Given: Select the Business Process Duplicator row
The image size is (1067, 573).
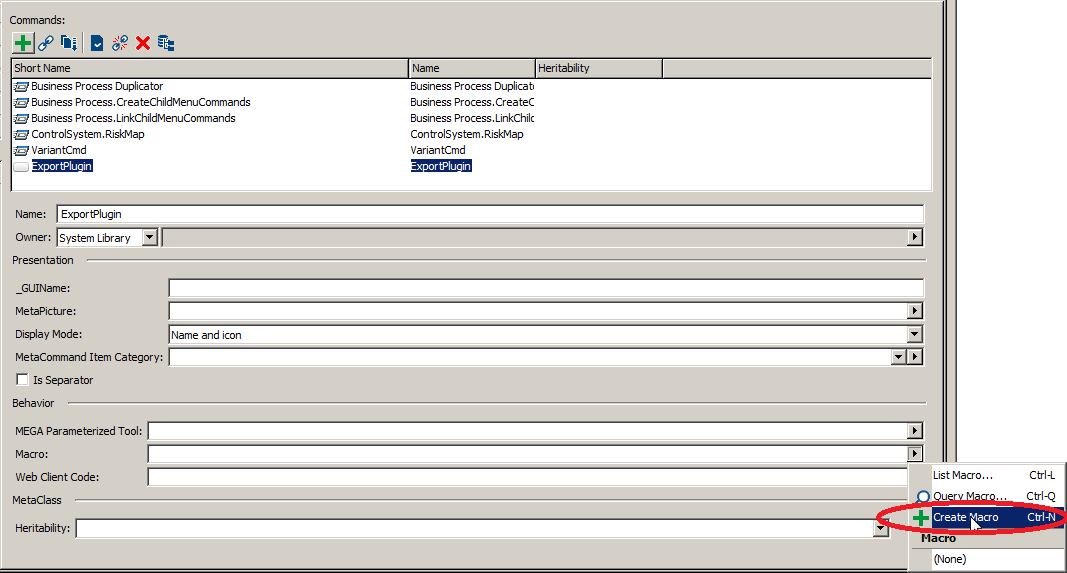Looking at the screenshot, I should [97, 86].
